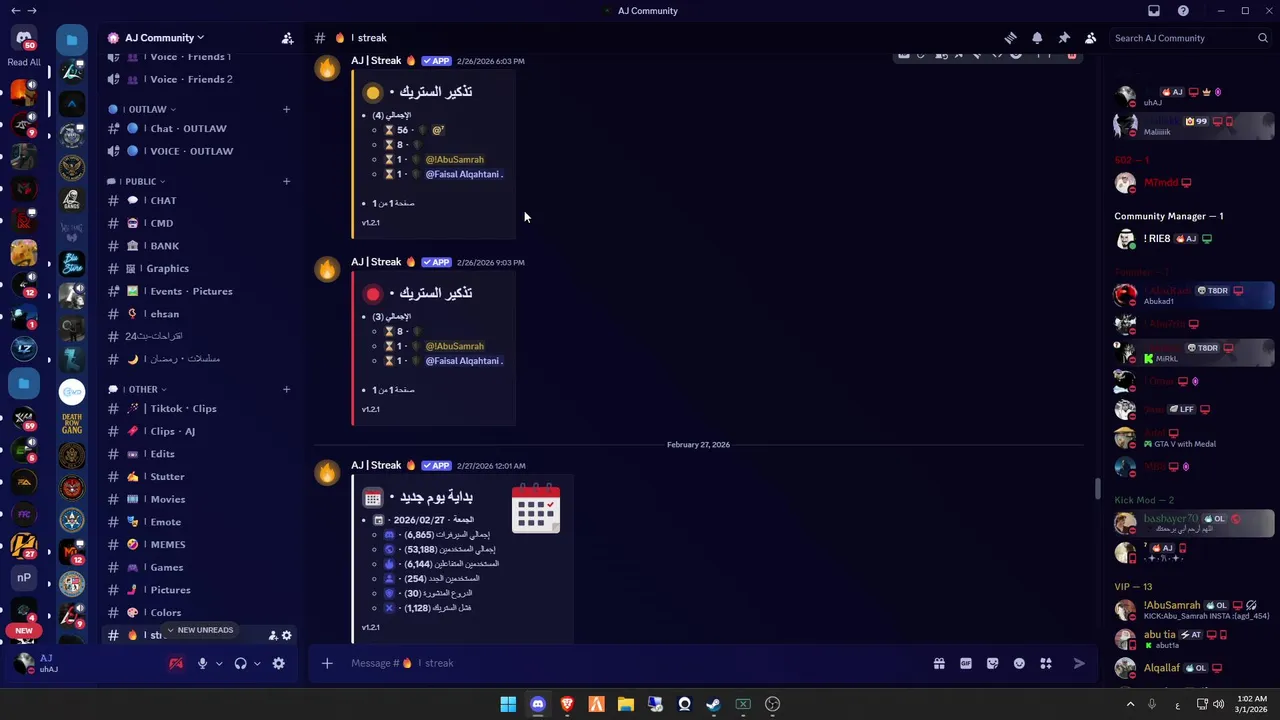
Task: Toggle headphone deafen
Action: point(240,663)
